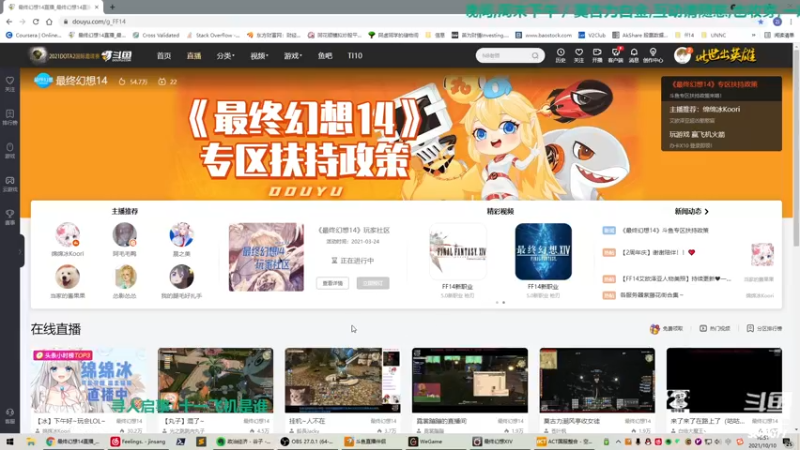Click the Douyu site logo
Screen dimensions: 800x450
[117, 56]
